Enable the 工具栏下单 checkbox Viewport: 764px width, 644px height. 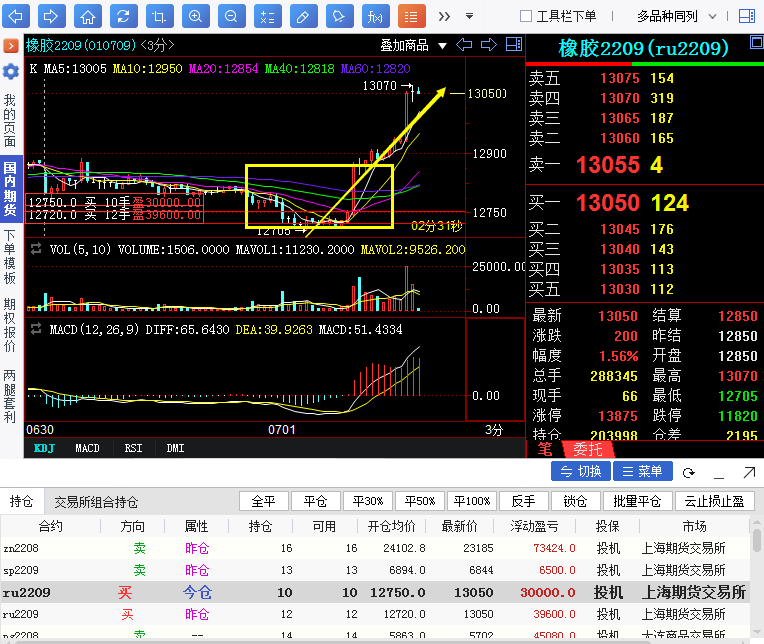(526, 16)
